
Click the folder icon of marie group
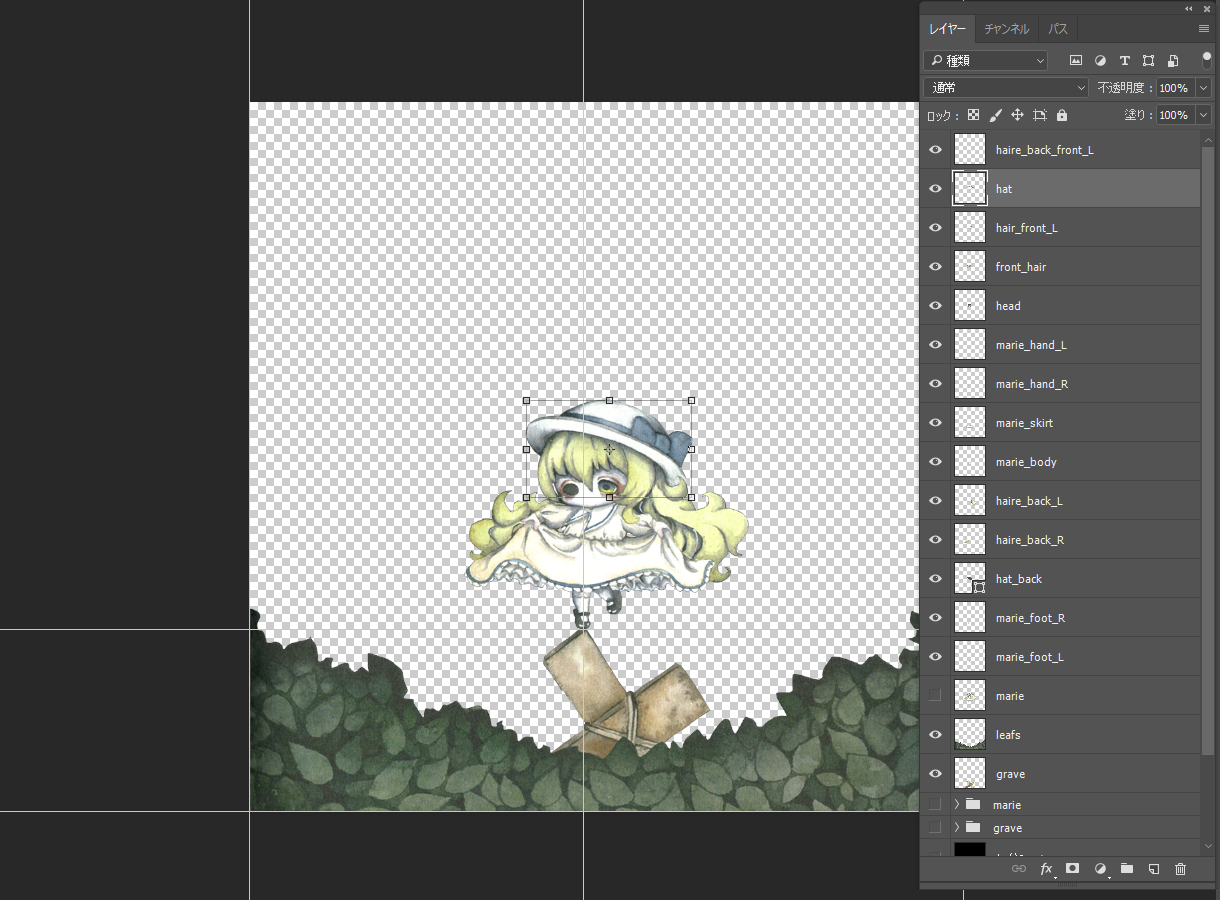973,804
